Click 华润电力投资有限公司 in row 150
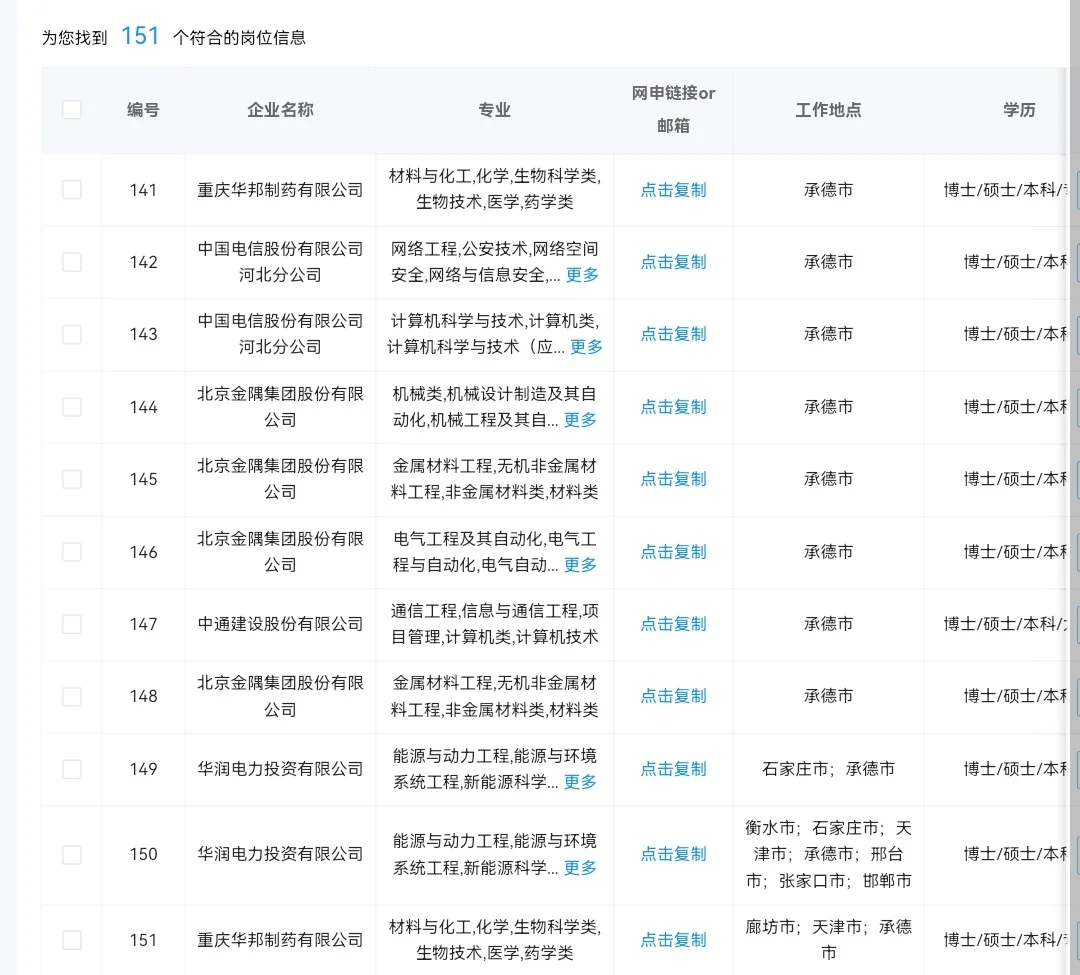Image resolution: width=1080 pixels, height=975 pixels. pyautogui.click(x=280, y=855)
